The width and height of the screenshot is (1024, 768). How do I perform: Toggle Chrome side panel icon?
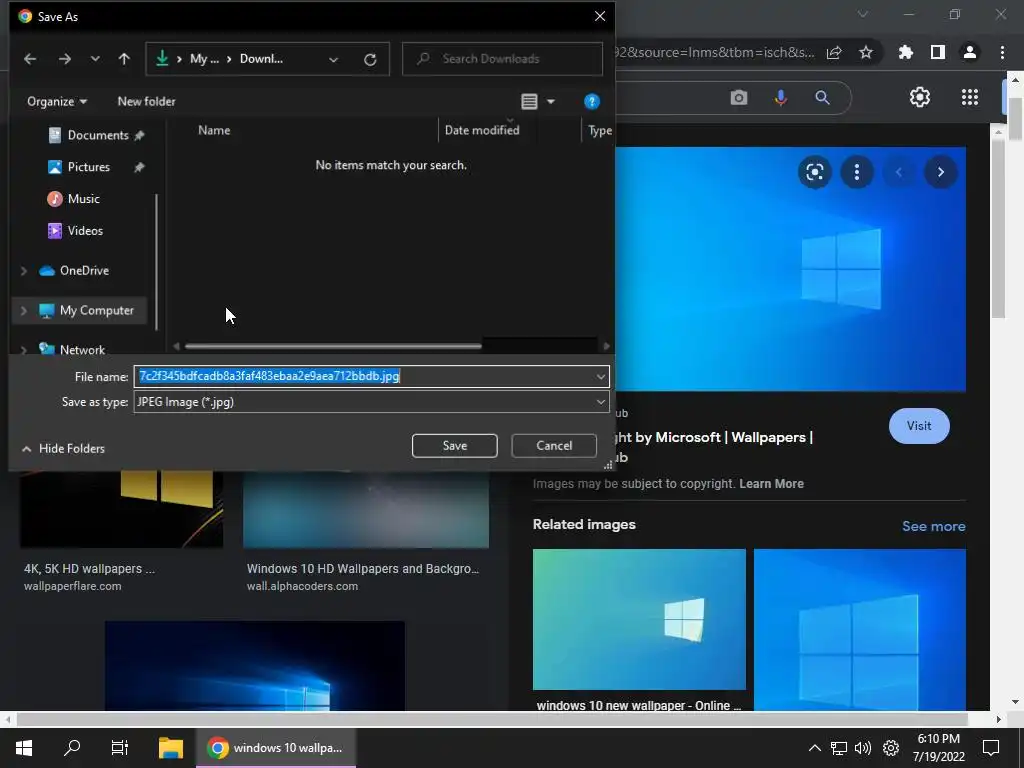point(938,52)
